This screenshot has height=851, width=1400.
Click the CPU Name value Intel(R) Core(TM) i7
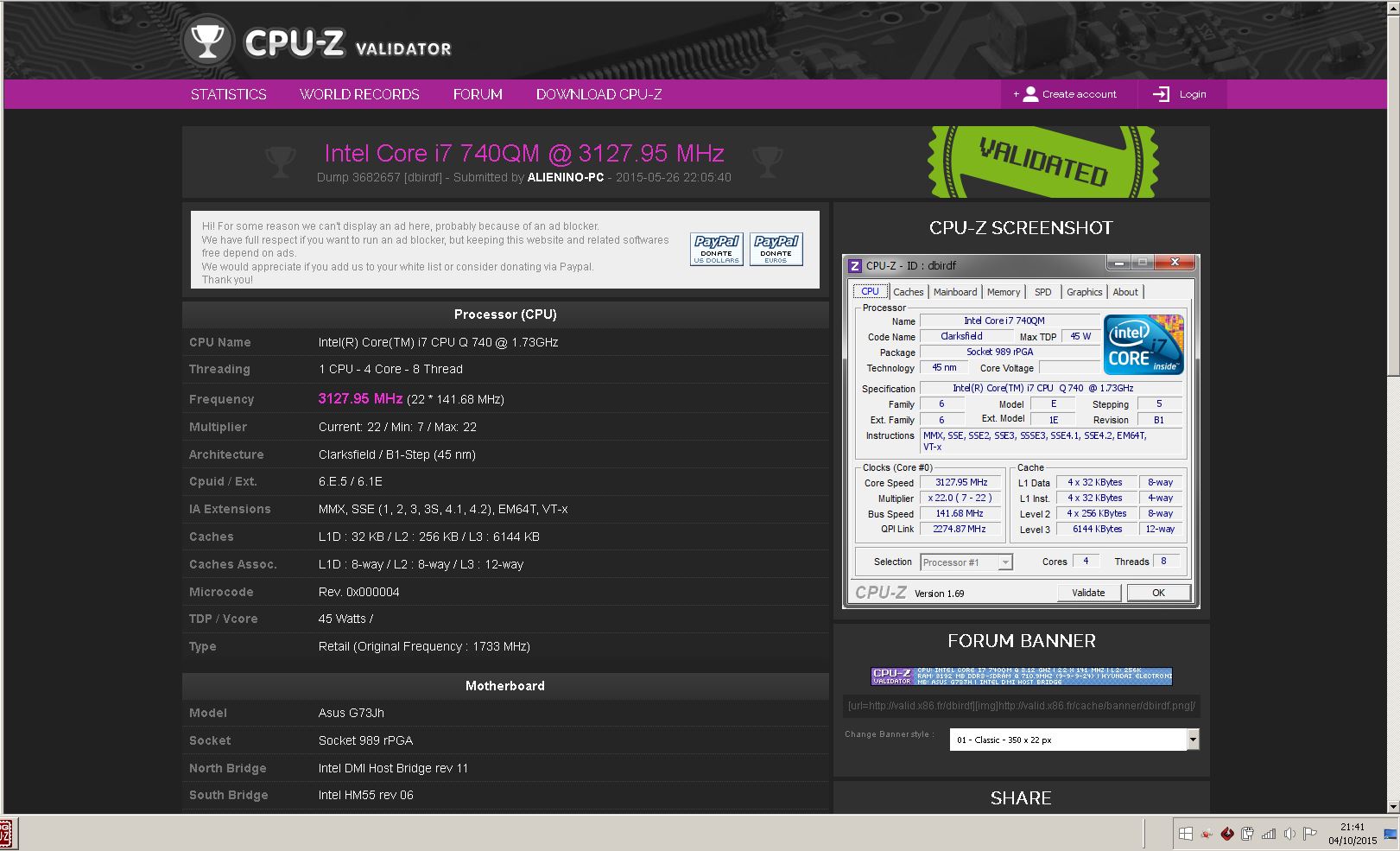(438, 342)
